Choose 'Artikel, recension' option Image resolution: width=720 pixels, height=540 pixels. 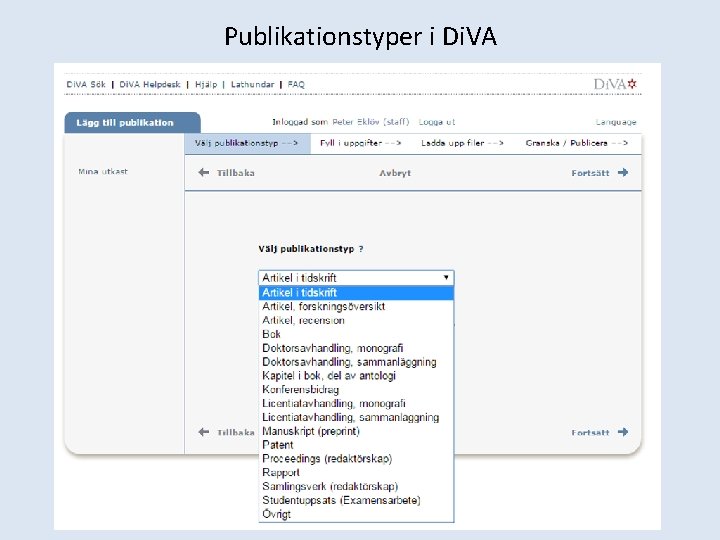point(356,321)
